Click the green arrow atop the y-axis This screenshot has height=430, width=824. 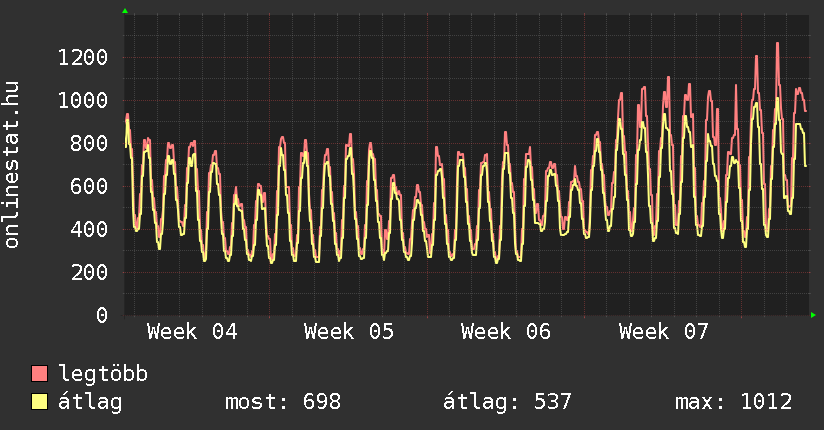(x=125, y=11)
